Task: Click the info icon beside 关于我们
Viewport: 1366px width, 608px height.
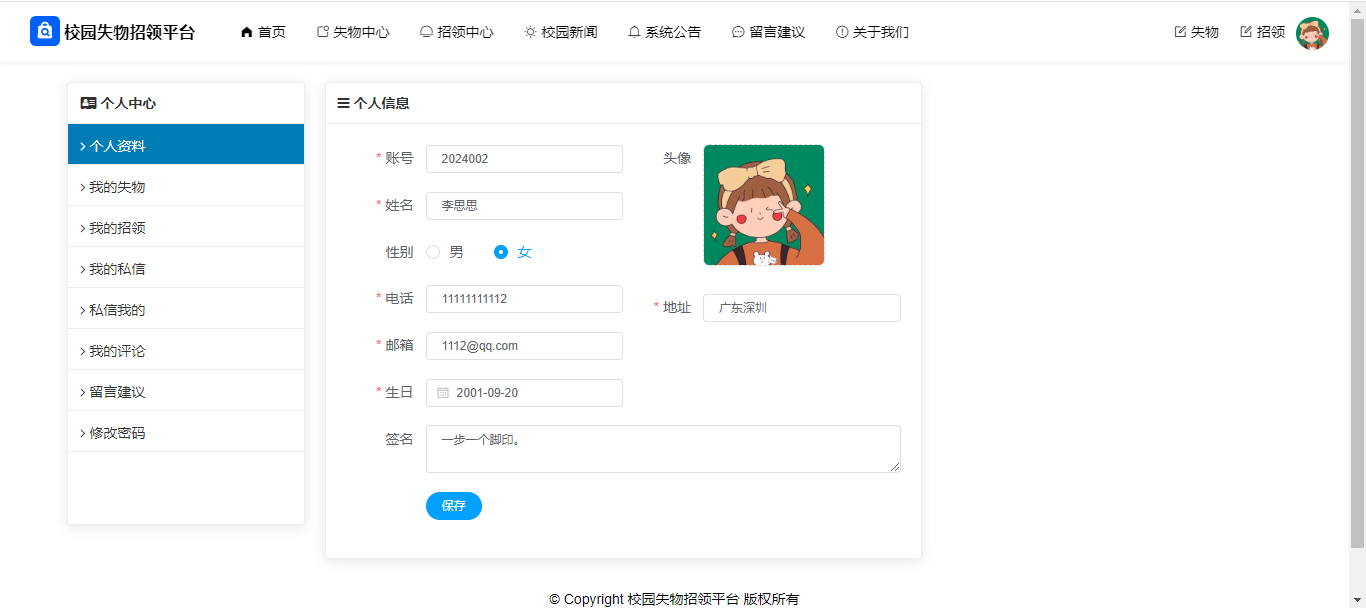Action: 842,32
